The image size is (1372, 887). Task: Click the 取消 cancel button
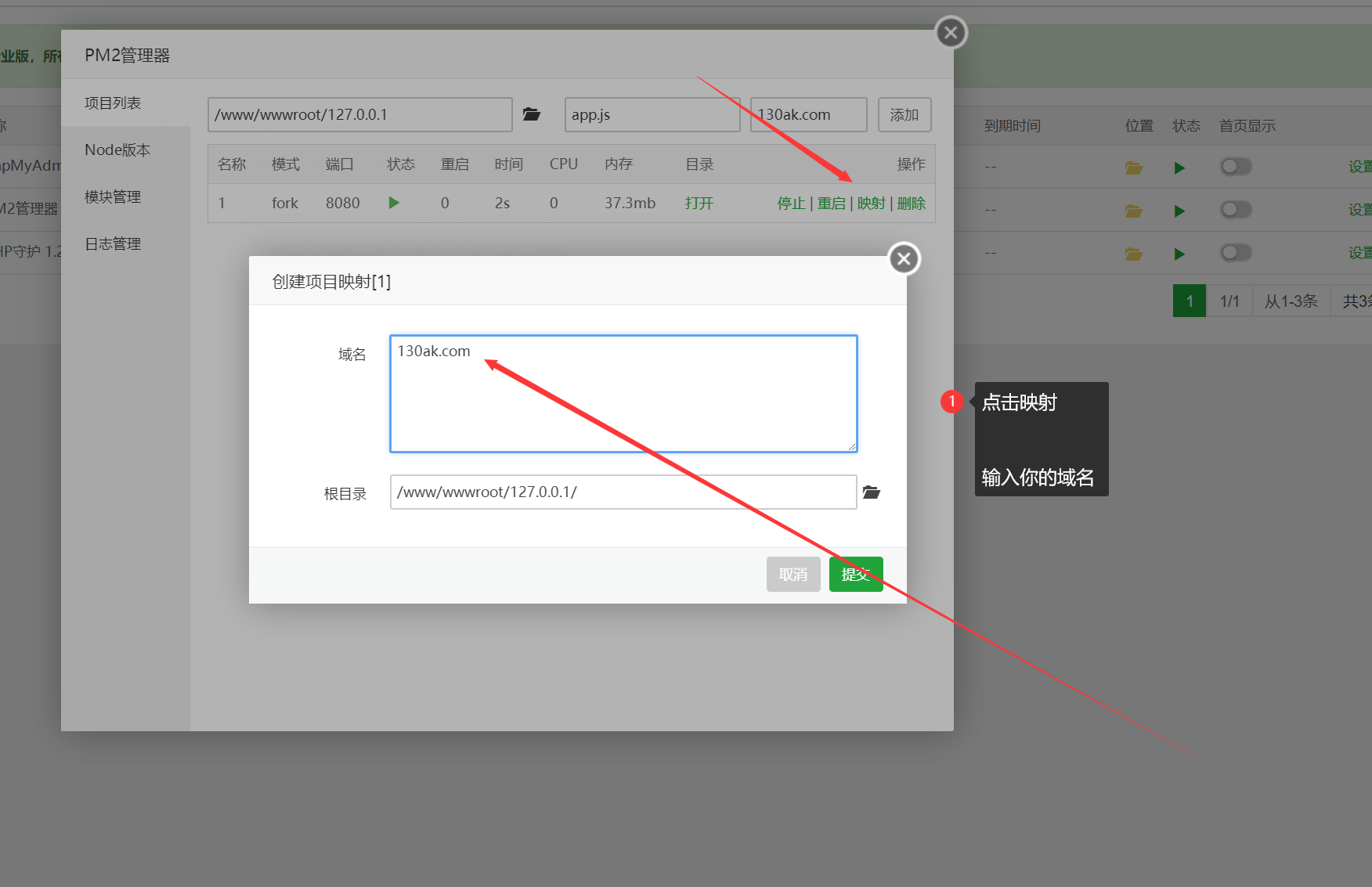coord(793,574)
